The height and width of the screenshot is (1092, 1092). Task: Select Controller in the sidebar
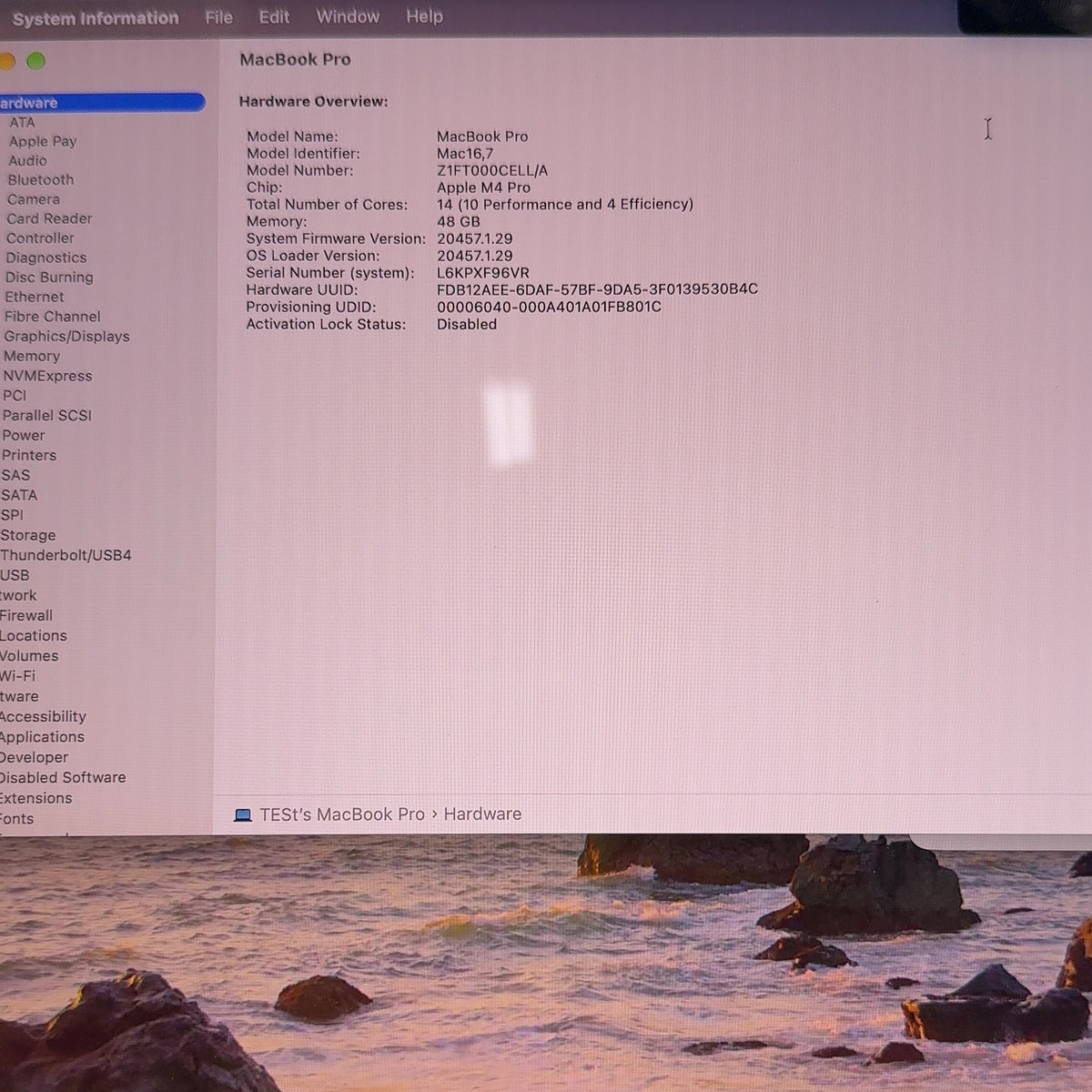[x=40, y=238]
